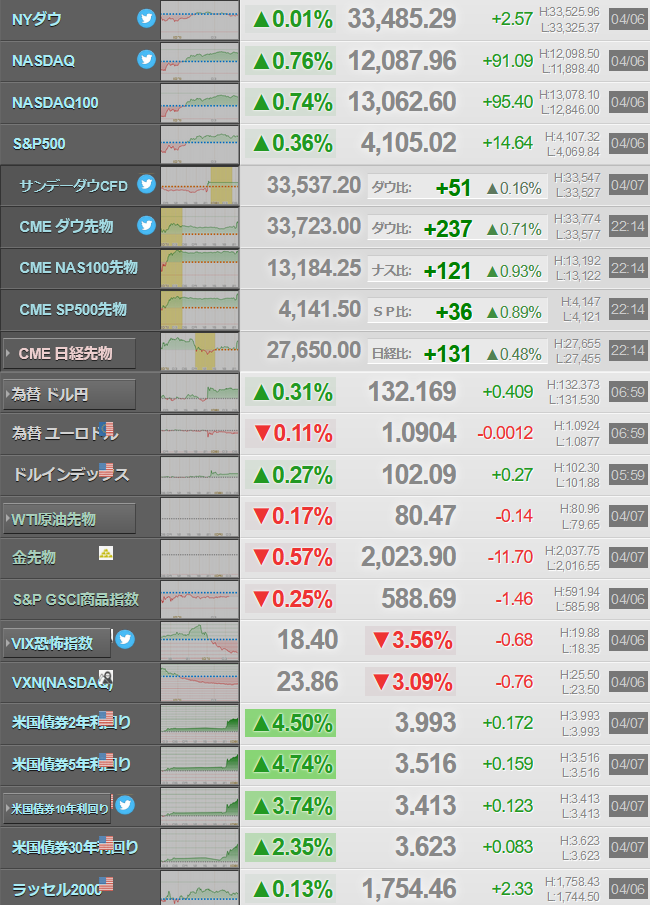Viewport: 650px width, 905px height.
Task: Click the ＳＰ比 +36 value
Action: point(454,312)
